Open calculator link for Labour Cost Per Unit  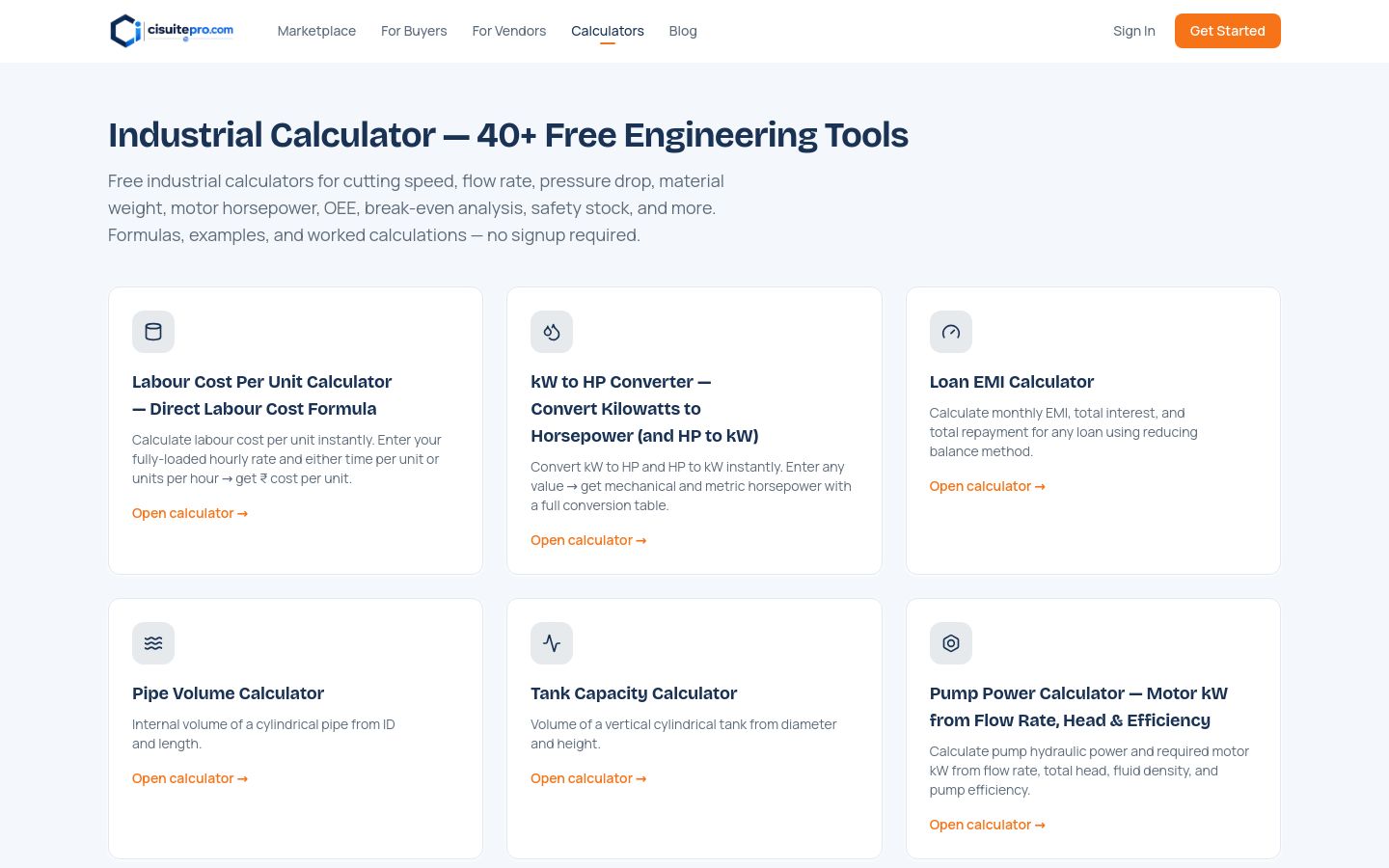[190, 513]
